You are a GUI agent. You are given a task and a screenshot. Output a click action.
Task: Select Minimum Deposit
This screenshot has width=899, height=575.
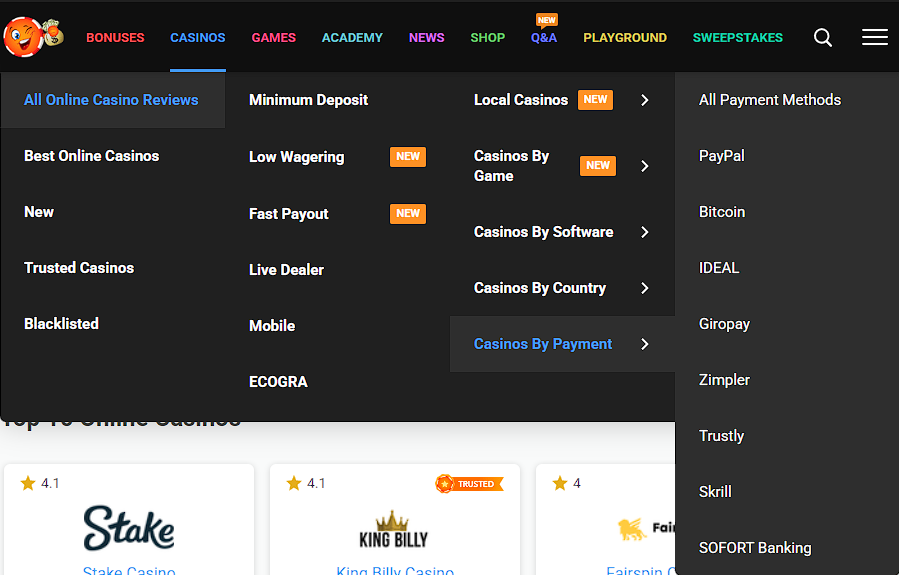pos(308,100)
